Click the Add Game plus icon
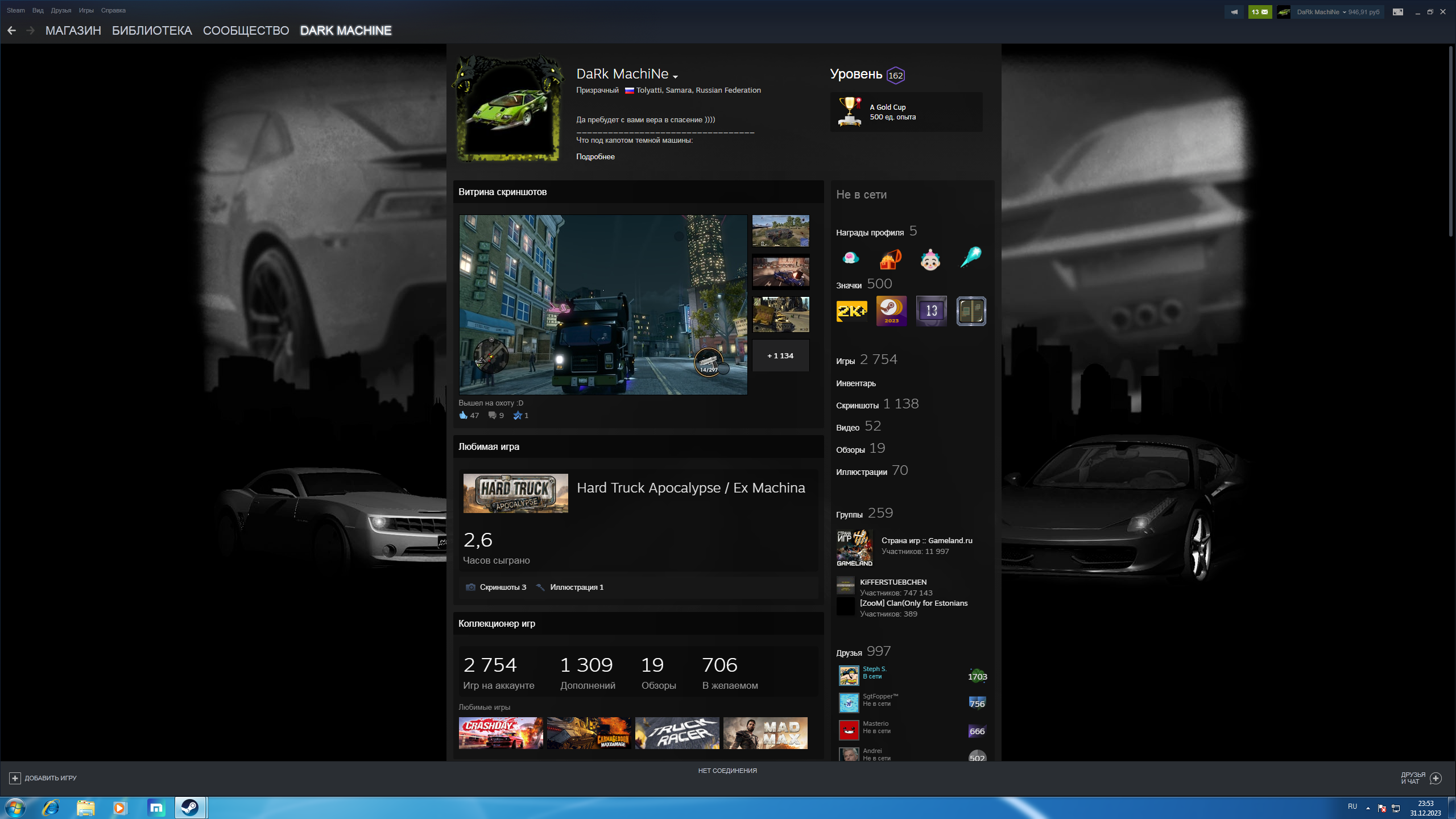This screenshot has height=819, width=1456. click(x=15, y=778)
